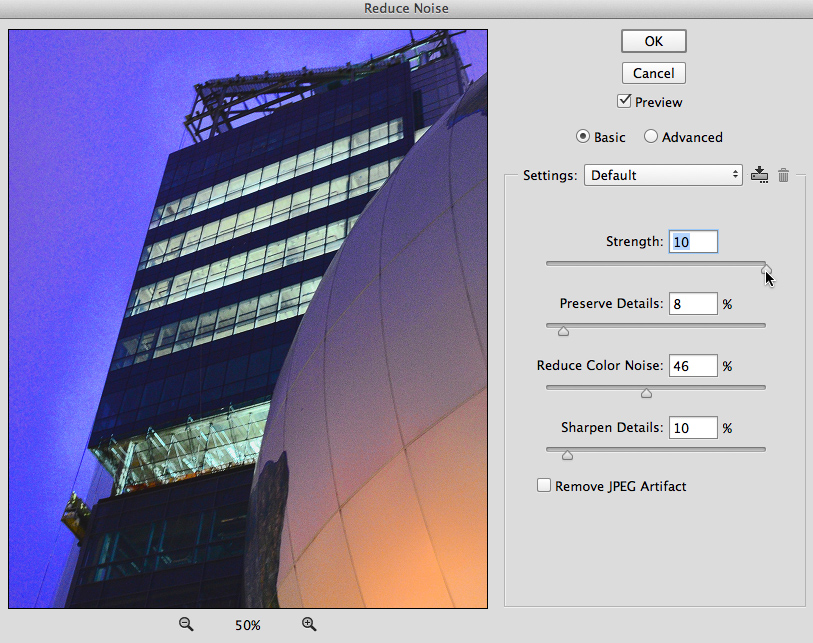Image resolution: width=813 pixels, height=643 pixels.
Task: Click OK to apply noise reduction
Action: [x=653, y=41]
